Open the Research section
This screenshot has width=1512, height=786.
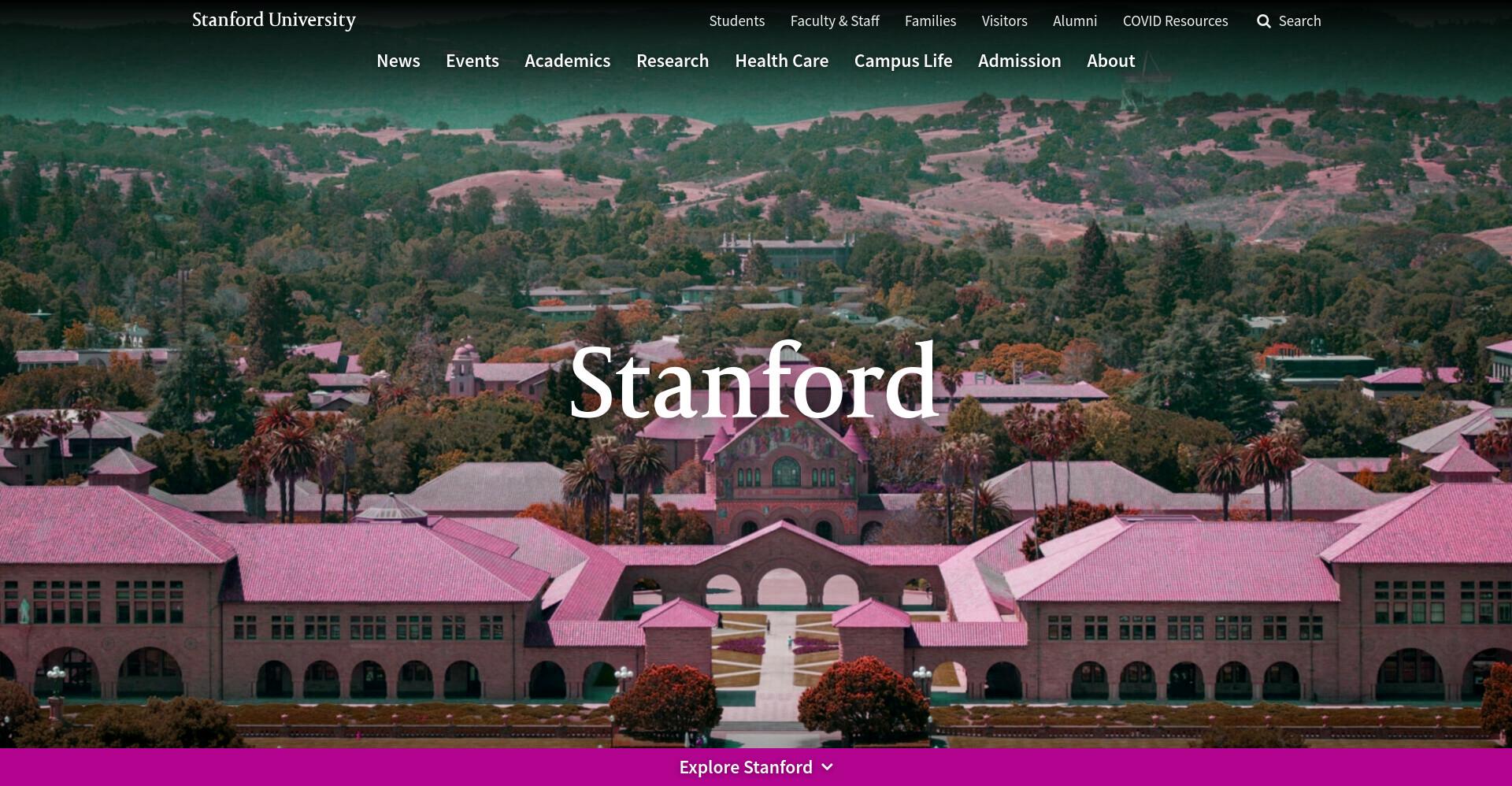pyautogui.click(x=673, y=61)
